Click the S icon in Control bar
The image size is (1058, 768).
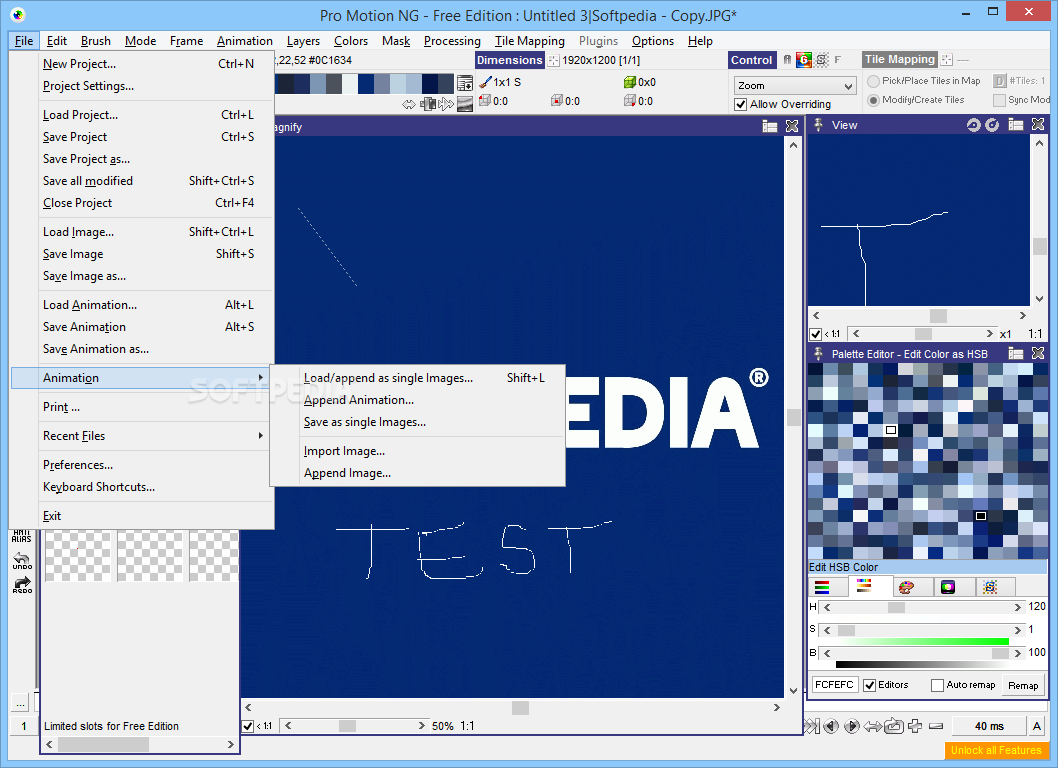point(821,60)
